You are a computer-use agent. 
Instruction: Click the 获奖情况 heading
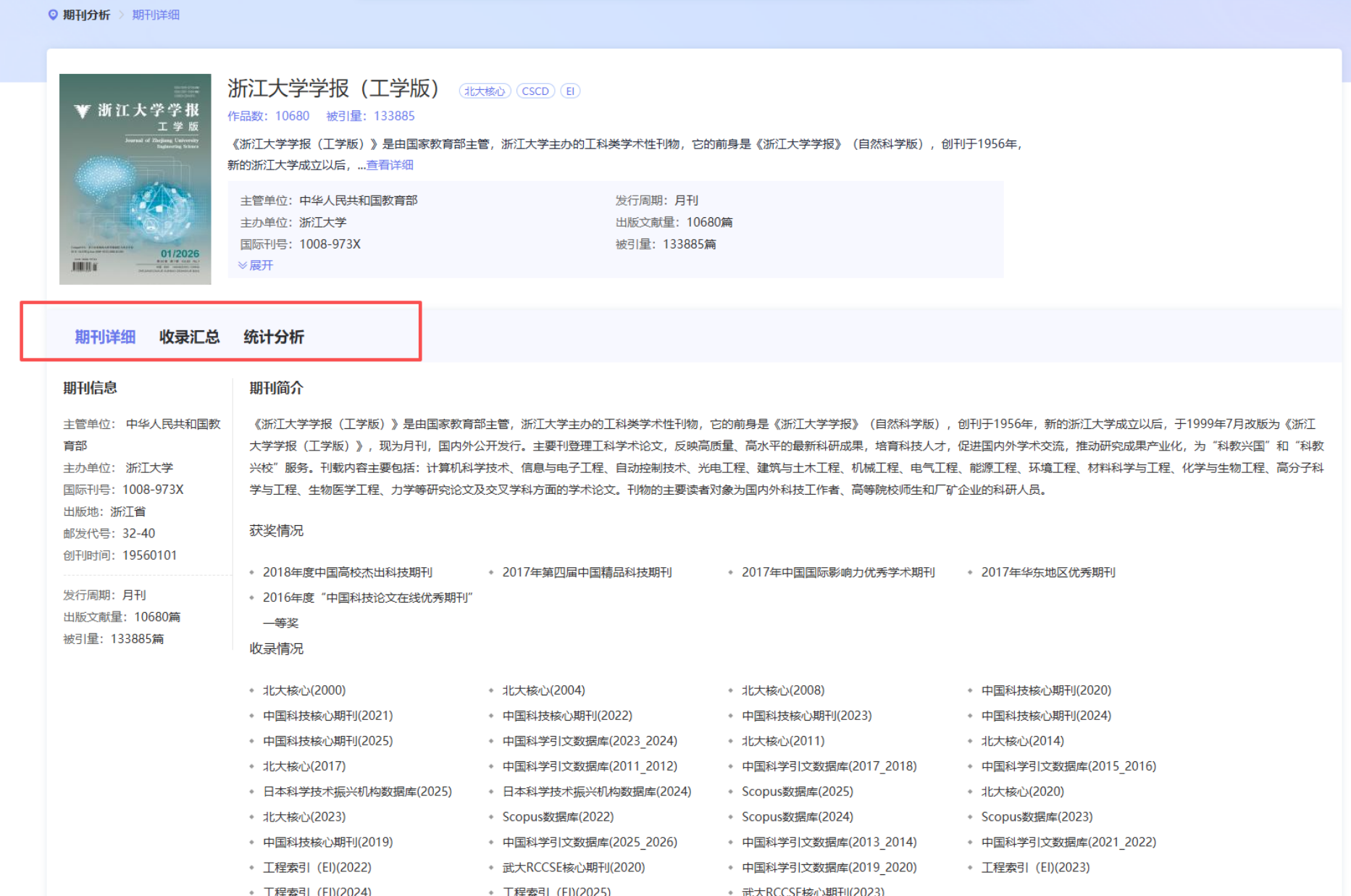[276, 531]
